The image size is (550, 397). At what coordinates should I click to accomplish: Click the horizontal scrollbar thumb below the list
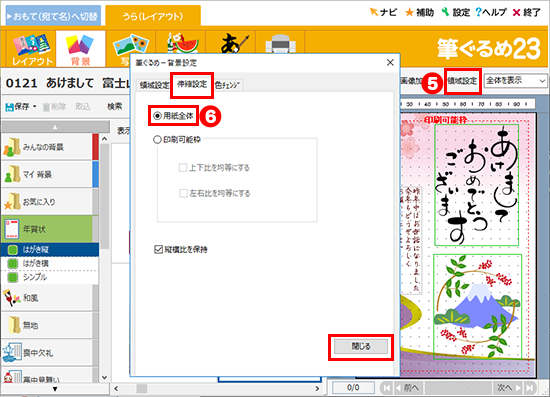142,388
